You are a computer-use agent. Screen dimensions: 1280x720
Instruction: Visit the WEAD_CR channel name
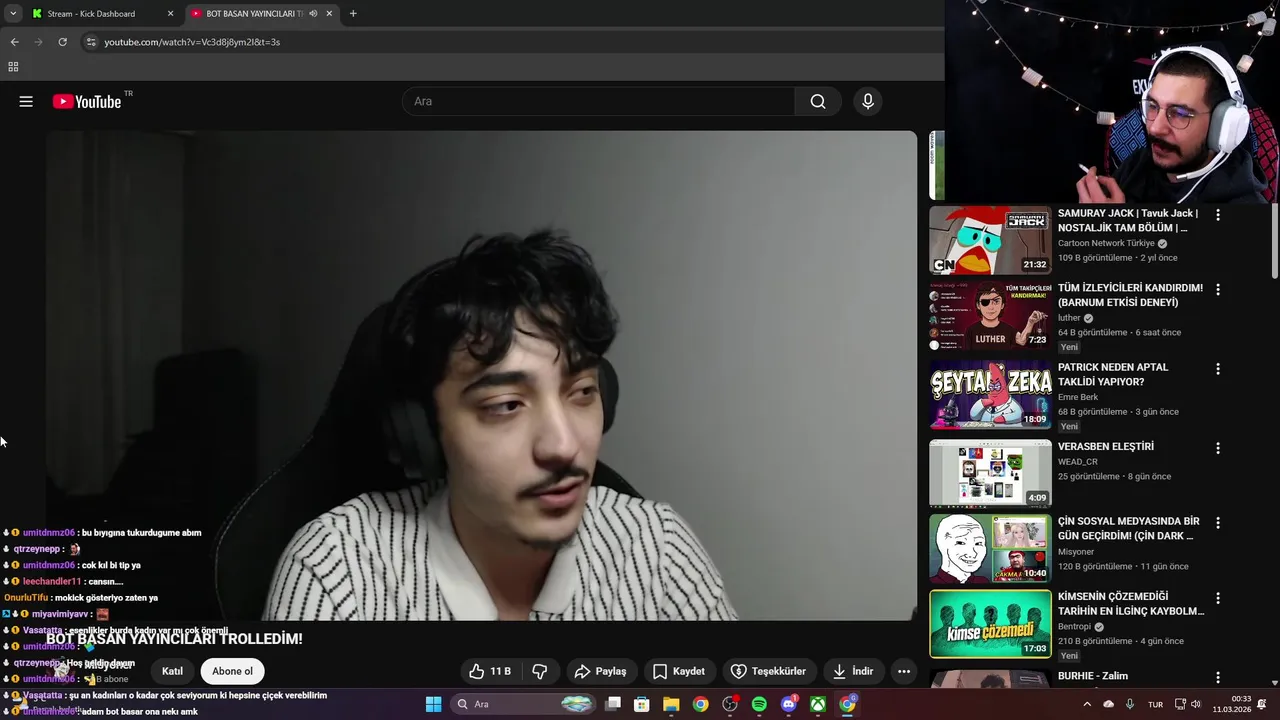tap(1078, 462)
